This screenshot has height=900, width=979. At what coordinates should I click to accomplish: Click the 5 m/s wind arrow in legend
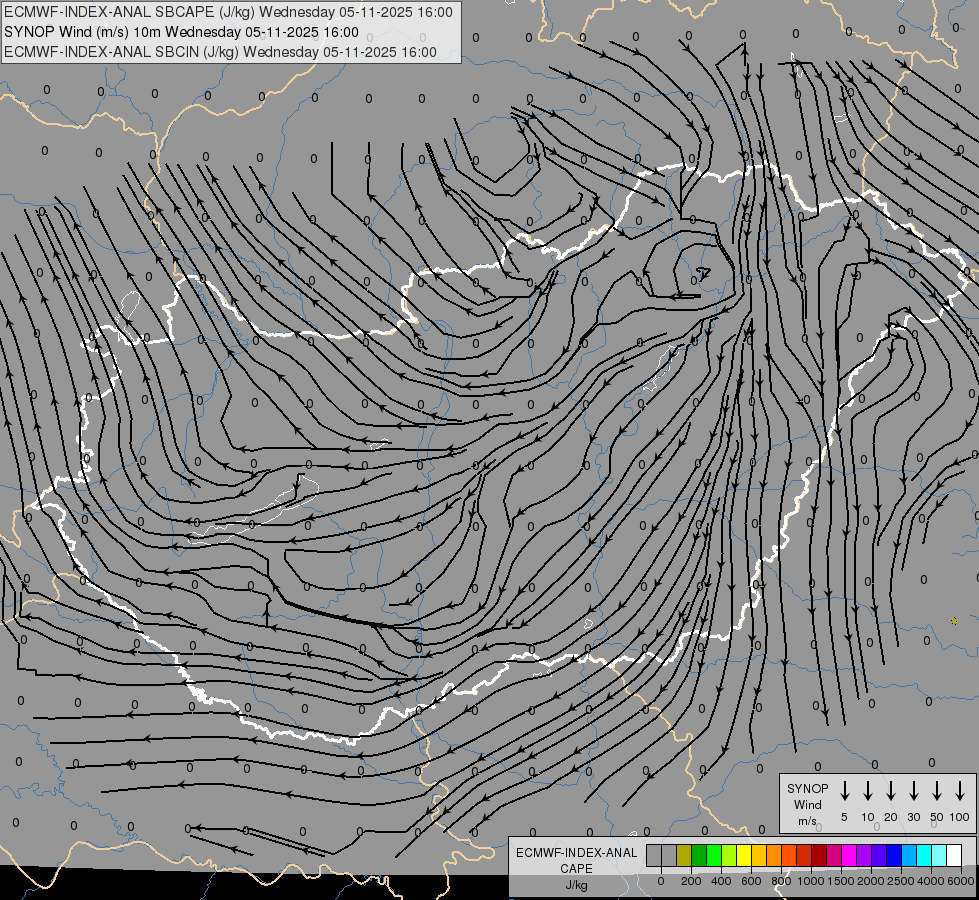844,791
